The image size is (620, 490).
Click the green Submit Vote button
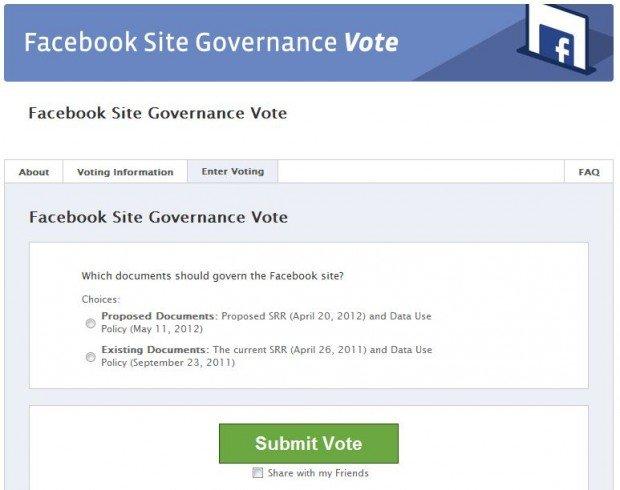click(x=309, y=443)
